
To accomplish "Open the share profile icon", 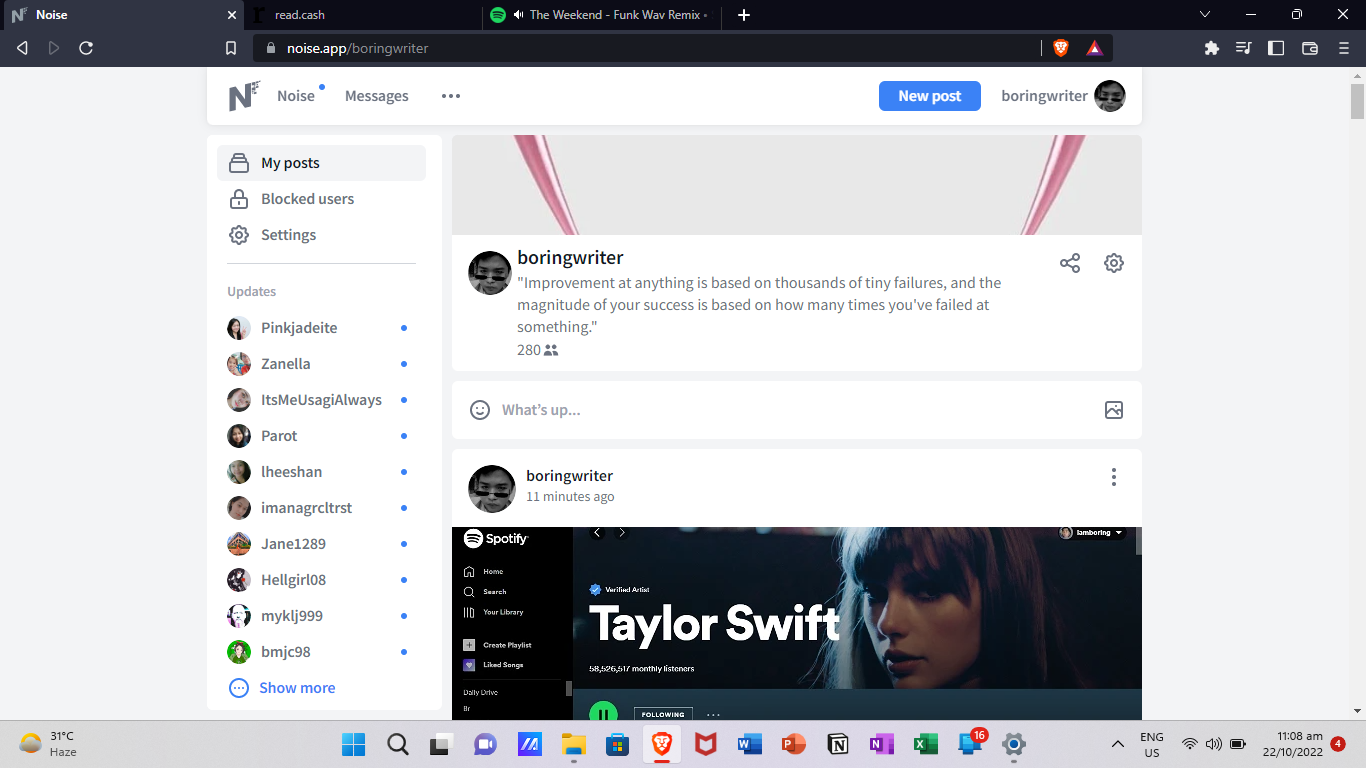I will point(1070,263).
